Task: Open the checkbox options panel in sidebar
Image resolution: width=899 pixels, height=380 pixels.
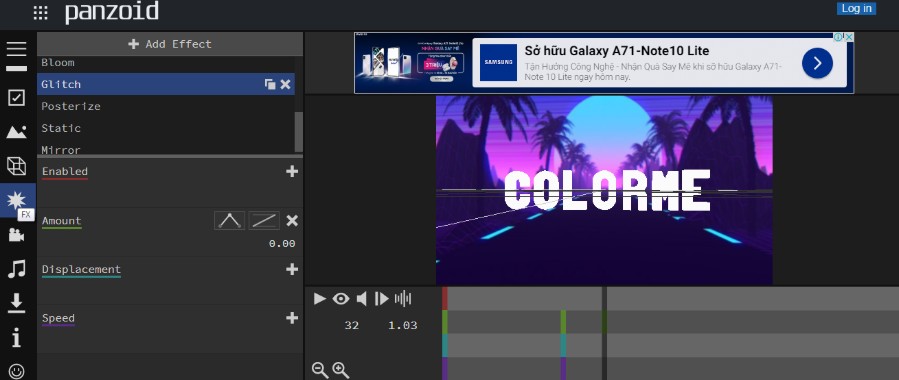Action: point(17,98)
